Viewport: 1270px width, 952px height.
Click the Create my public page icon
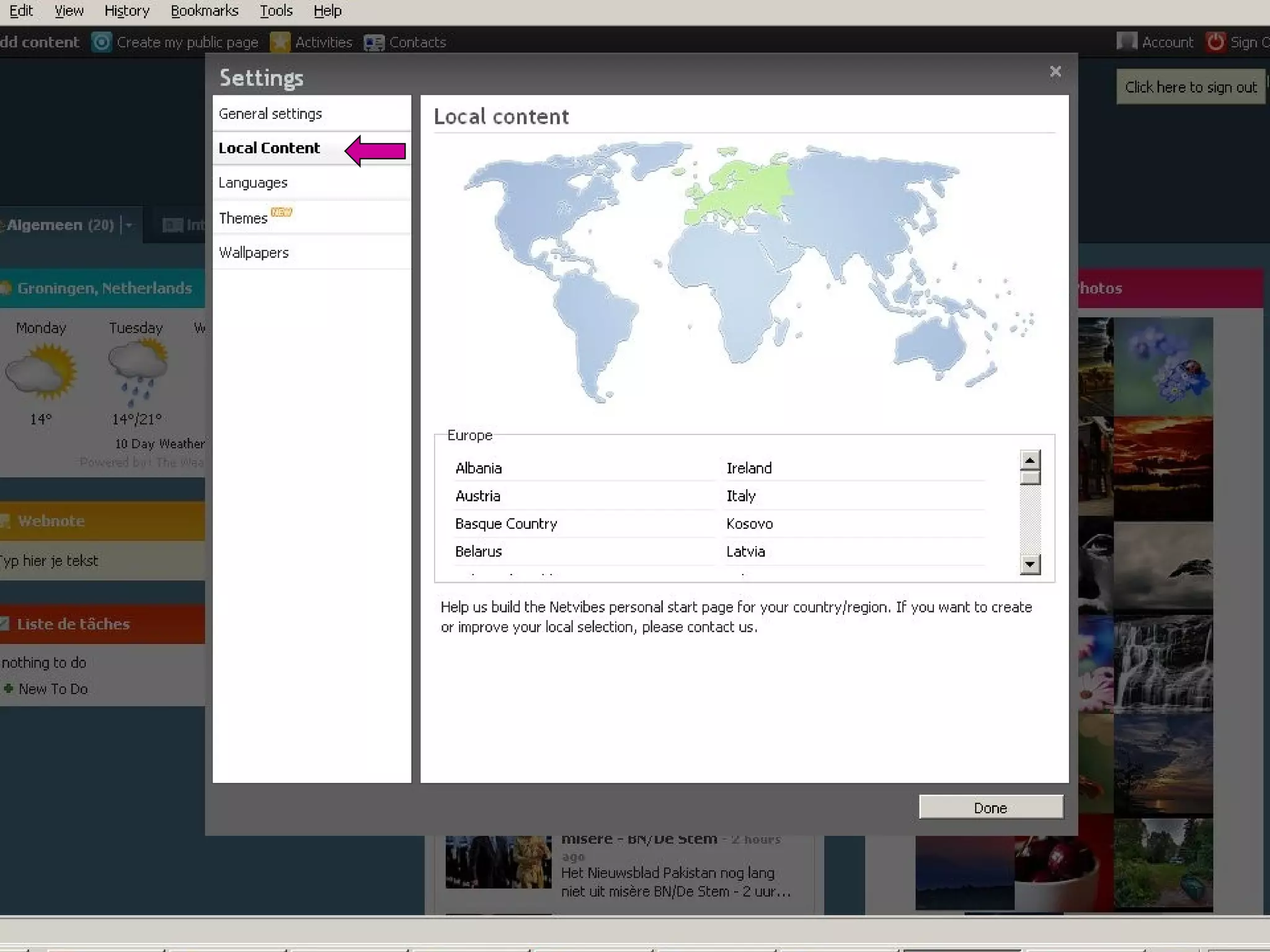[x=101, y=42]
